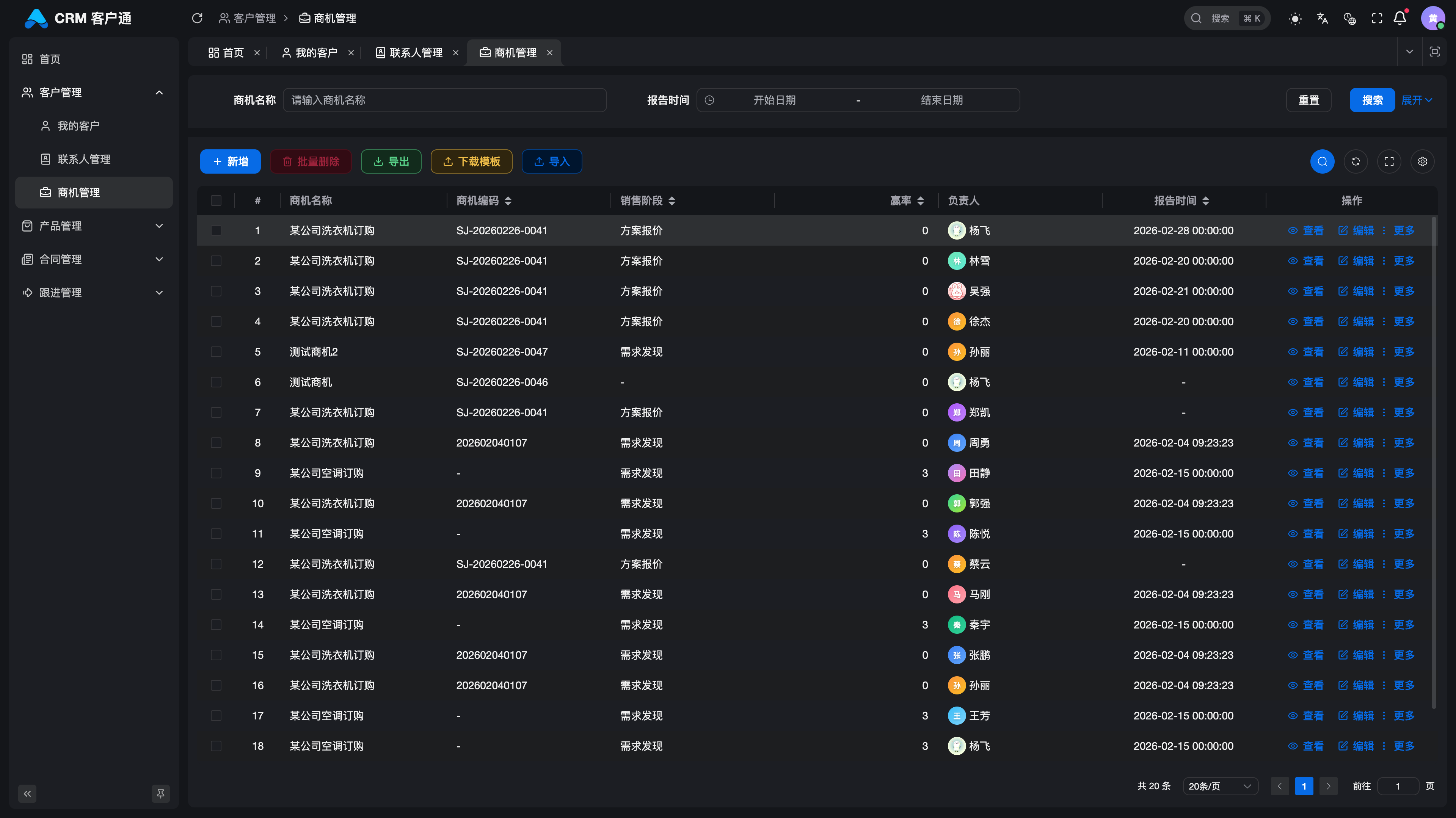Click the 新增 button
This screenshot has height=818, width=1456.
[x=230, y=161]
